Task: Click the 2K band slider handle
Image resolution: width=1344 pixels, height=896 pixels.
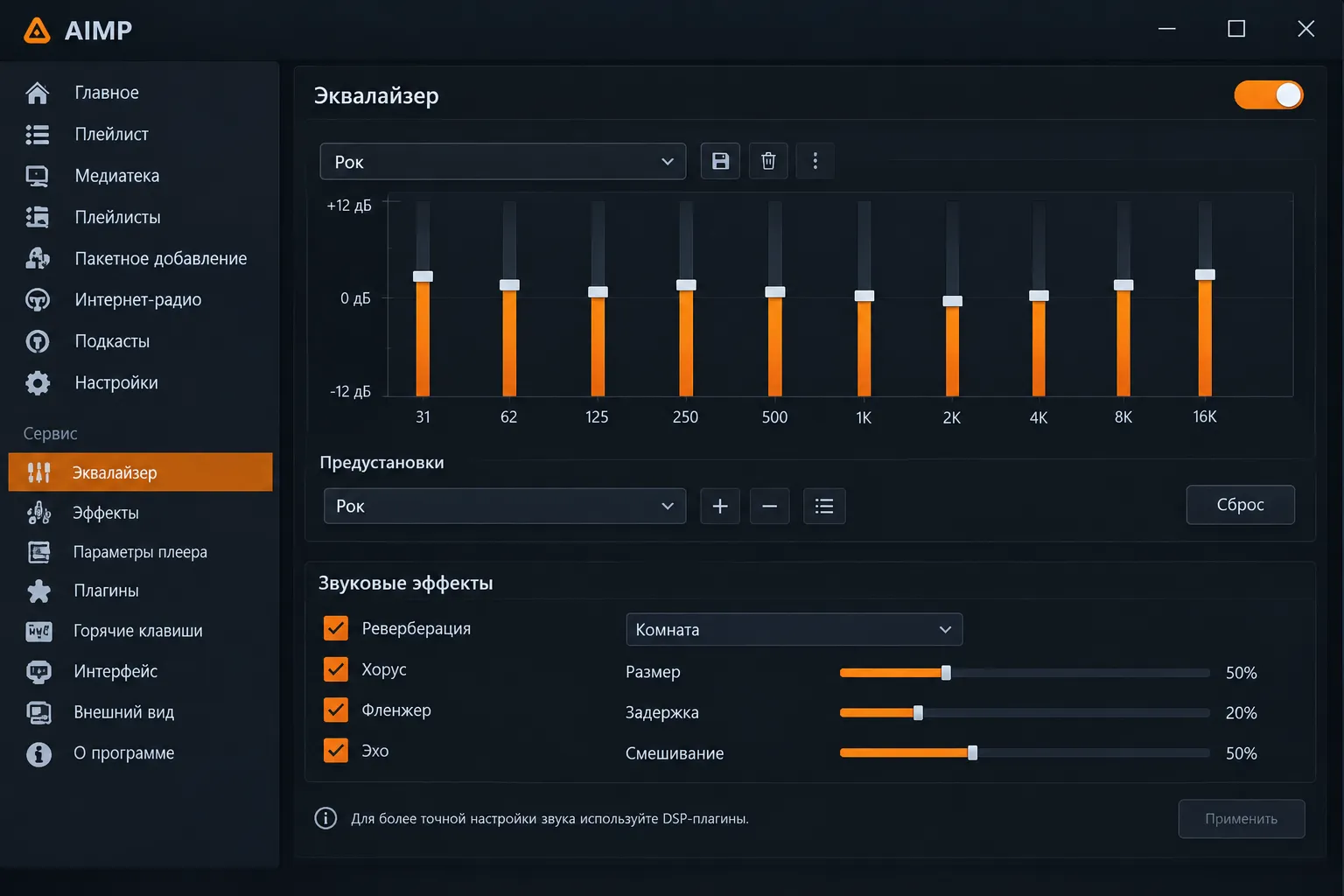Action: click(x=952, y=301)
